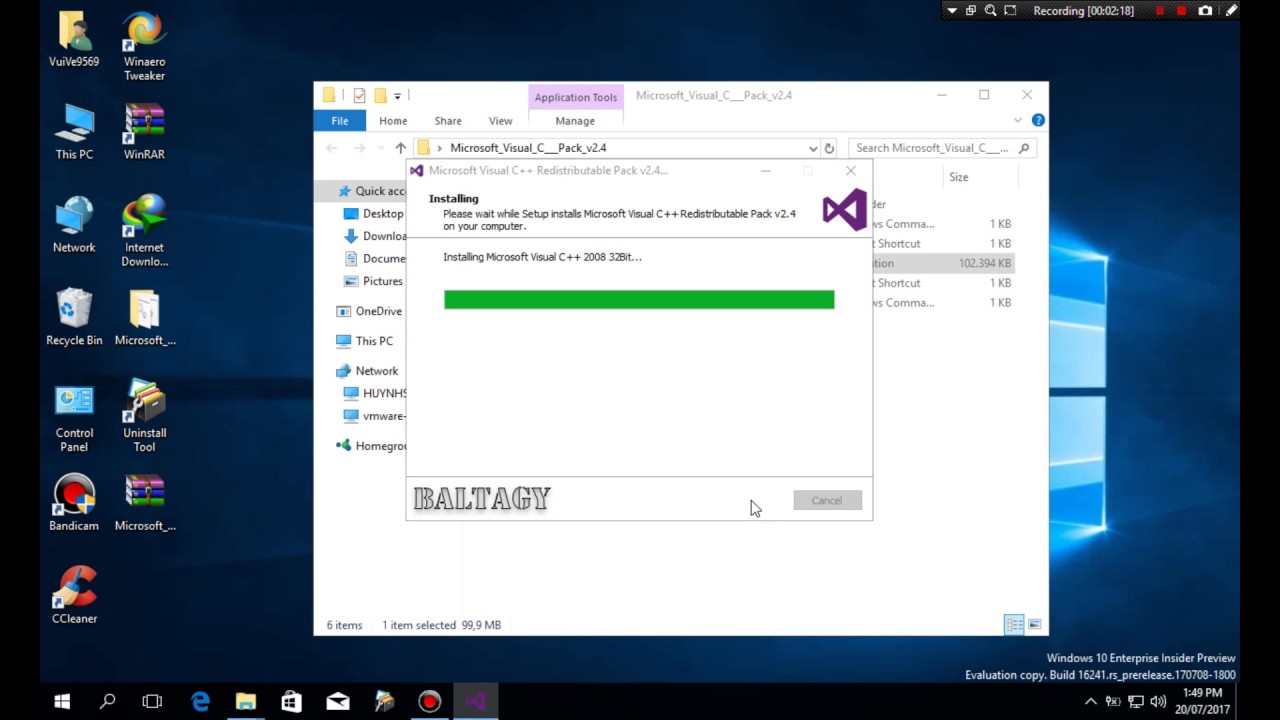
Task: Open the This PC desktop icon
Action: tap(74, 132)
